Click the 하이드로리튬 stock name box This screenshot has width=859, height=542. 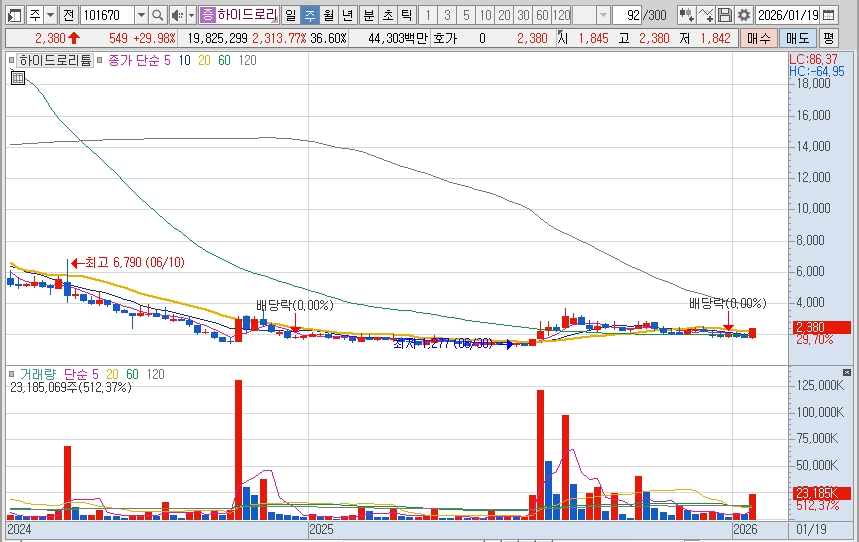pyautogui.click(x=247, y=15)
